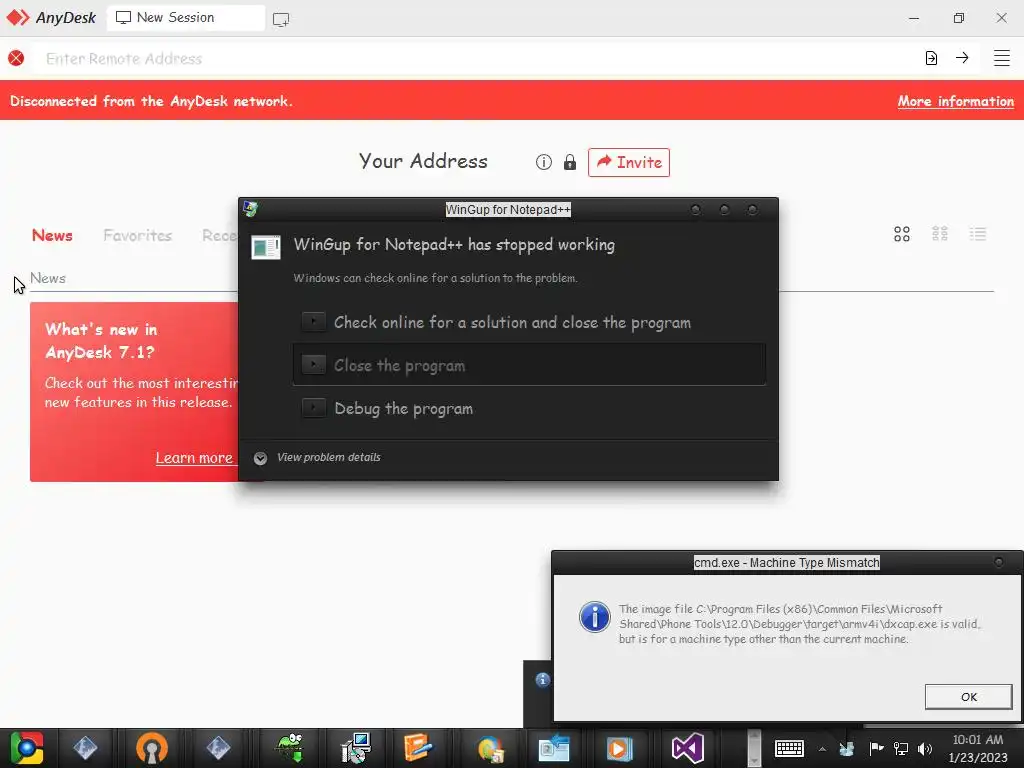Open Visual Studio from the taskbar
This screenshot has height=768, width=1024.
pyautogui.click(x=688, y=748)
